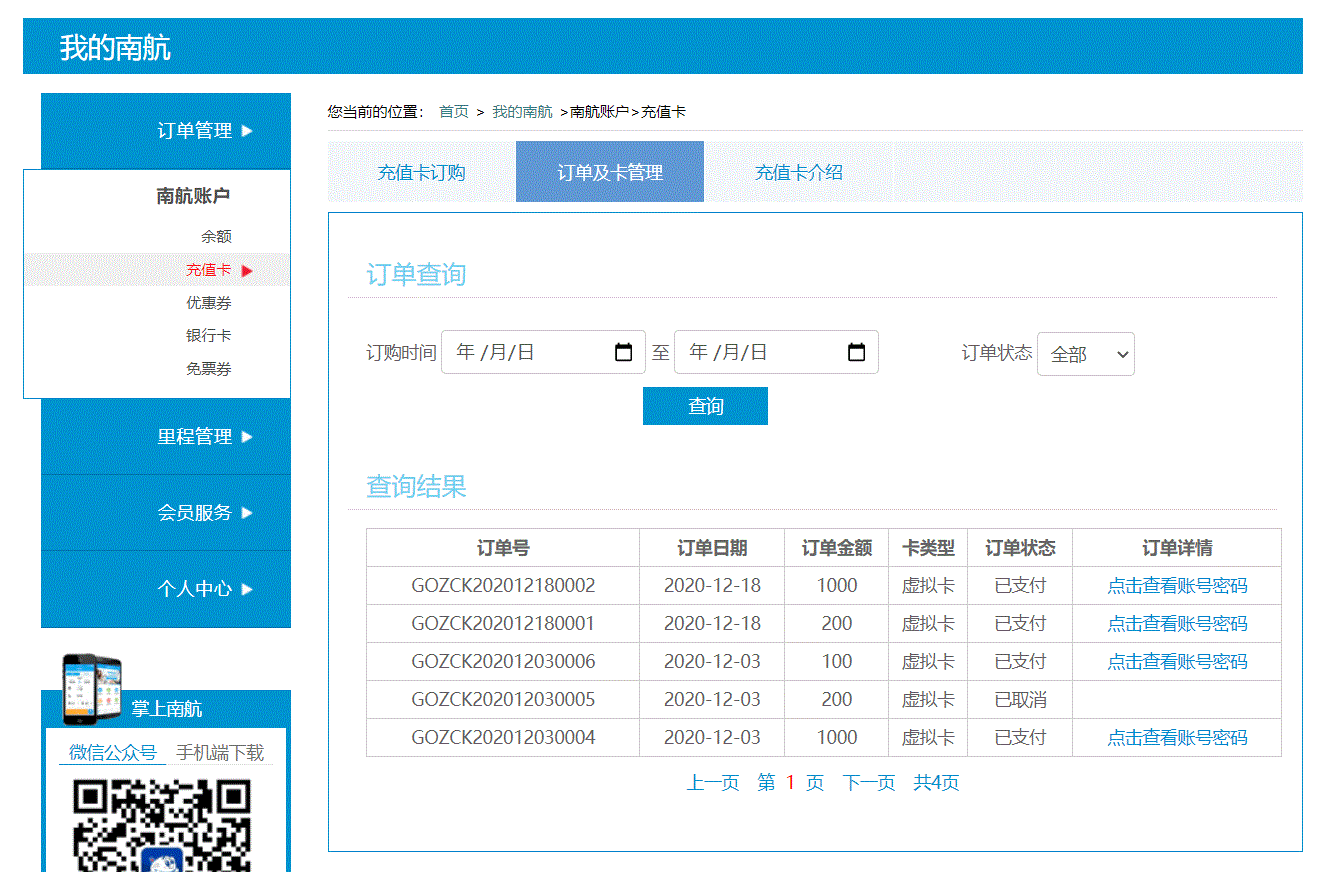
Task: Expand the 里程管理 sidebar section
Action: (x=166, y=437)
